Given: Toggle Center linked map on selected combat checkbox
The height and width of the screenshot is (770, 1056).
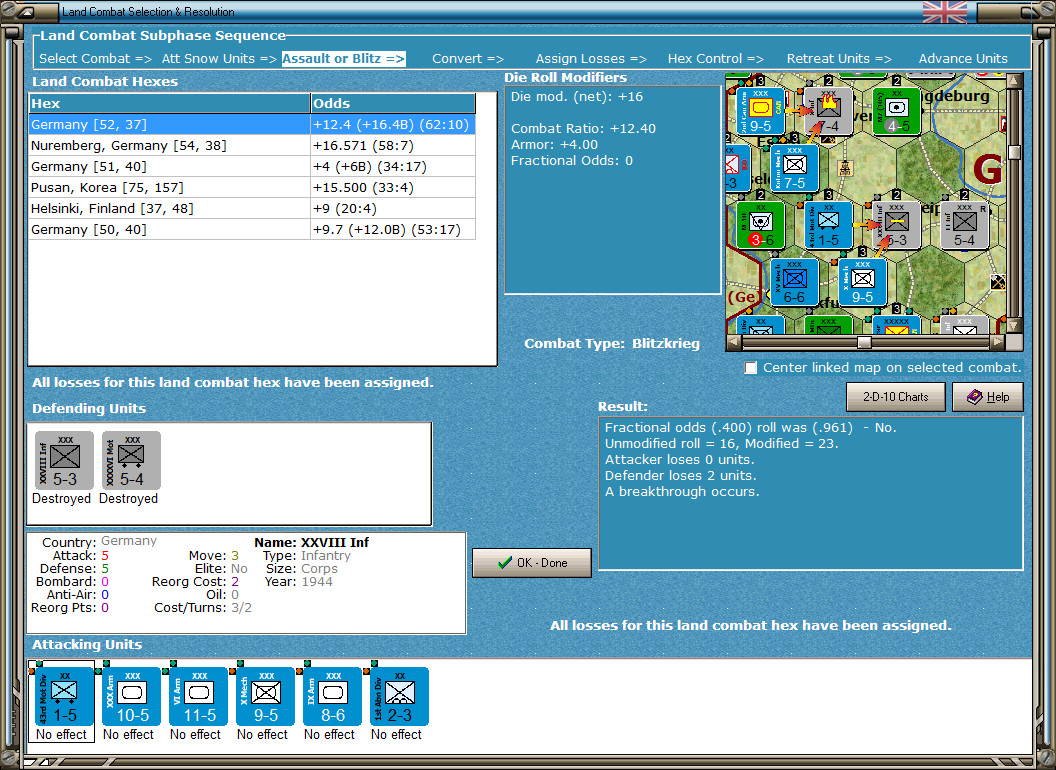Looking at the screenshot, I should coord(750,368).
